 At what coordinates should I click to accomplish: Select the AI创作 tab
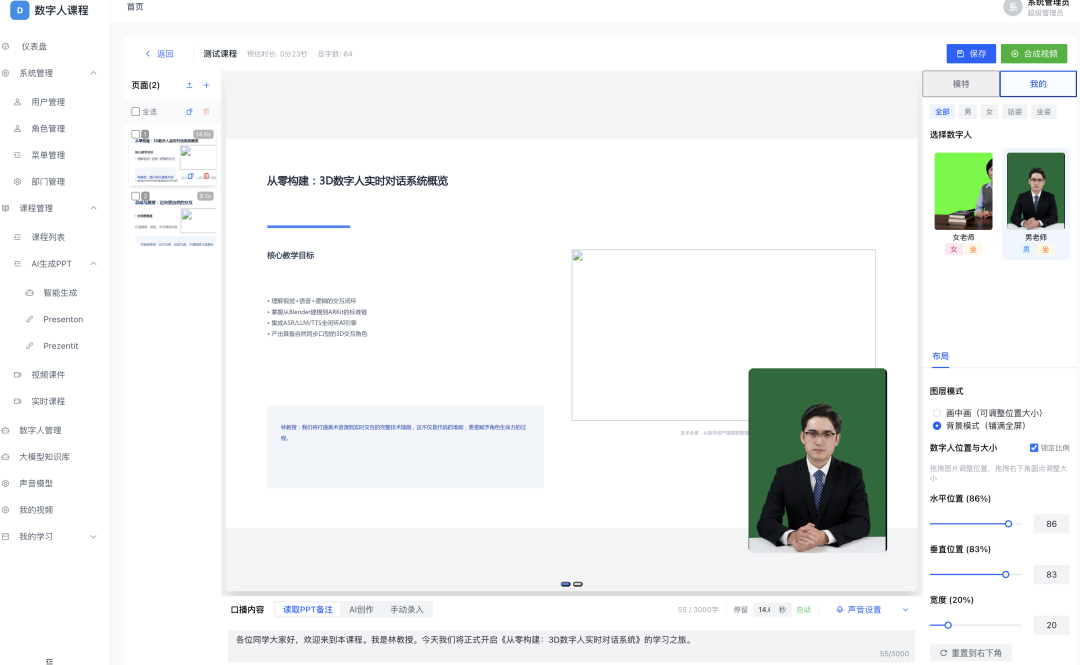point(361,610)
